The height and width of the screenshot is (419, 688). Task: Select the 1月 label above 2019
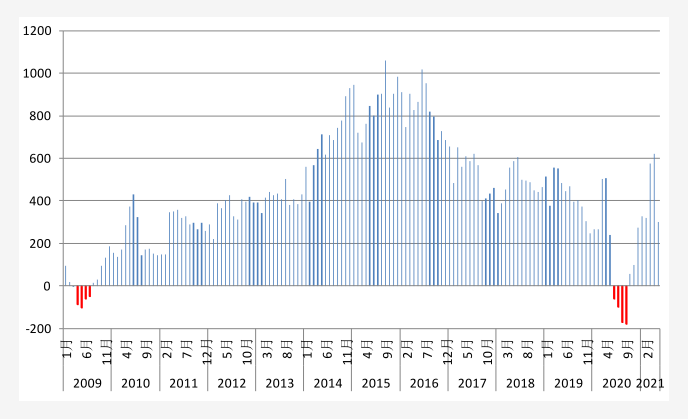[x=548, y=349]
